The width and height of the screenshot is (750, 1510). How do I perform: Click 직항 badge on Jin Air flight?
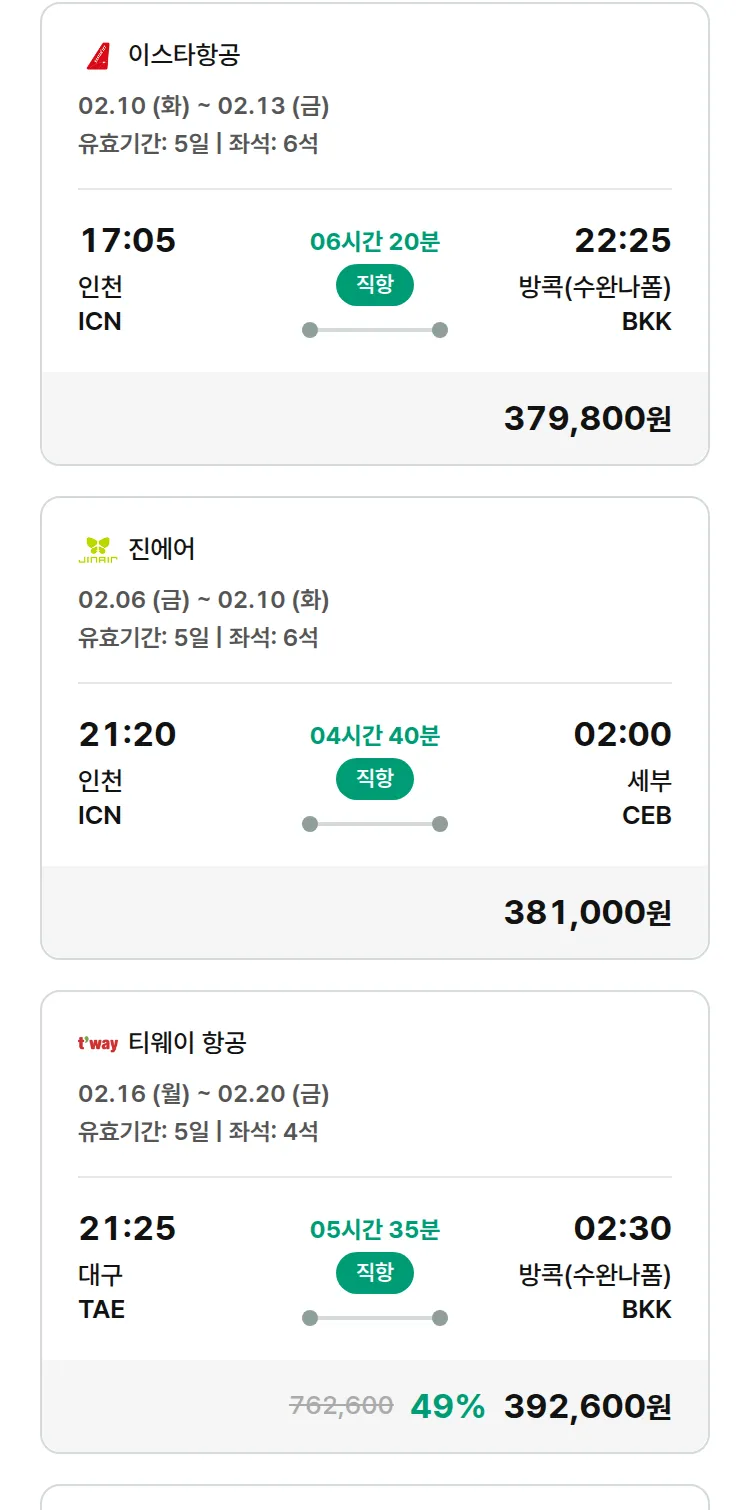tap(375, 779)
